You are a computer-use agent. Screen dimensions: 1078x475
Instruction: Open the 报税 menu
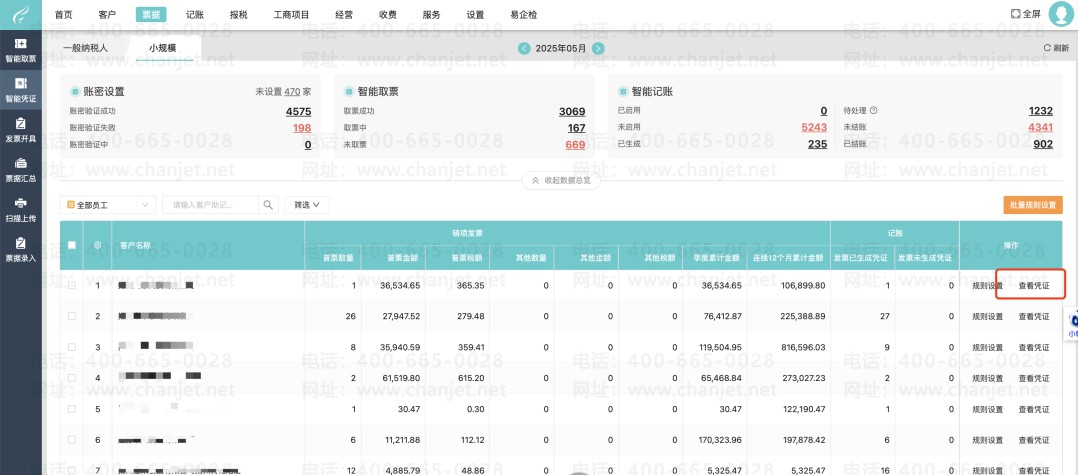239,14
